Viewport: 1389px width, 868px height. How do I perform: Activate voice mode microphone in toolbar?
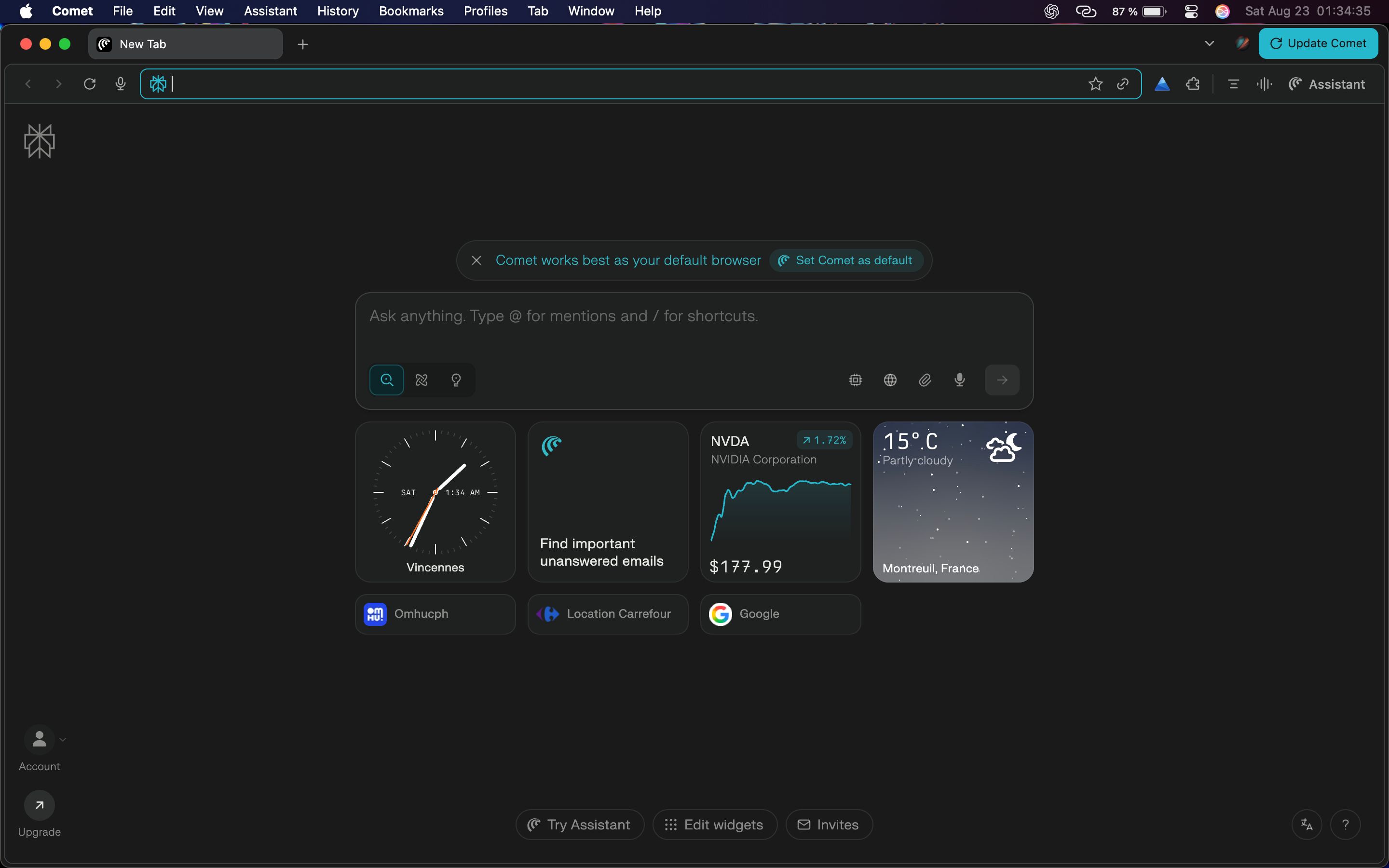point(121,84)
